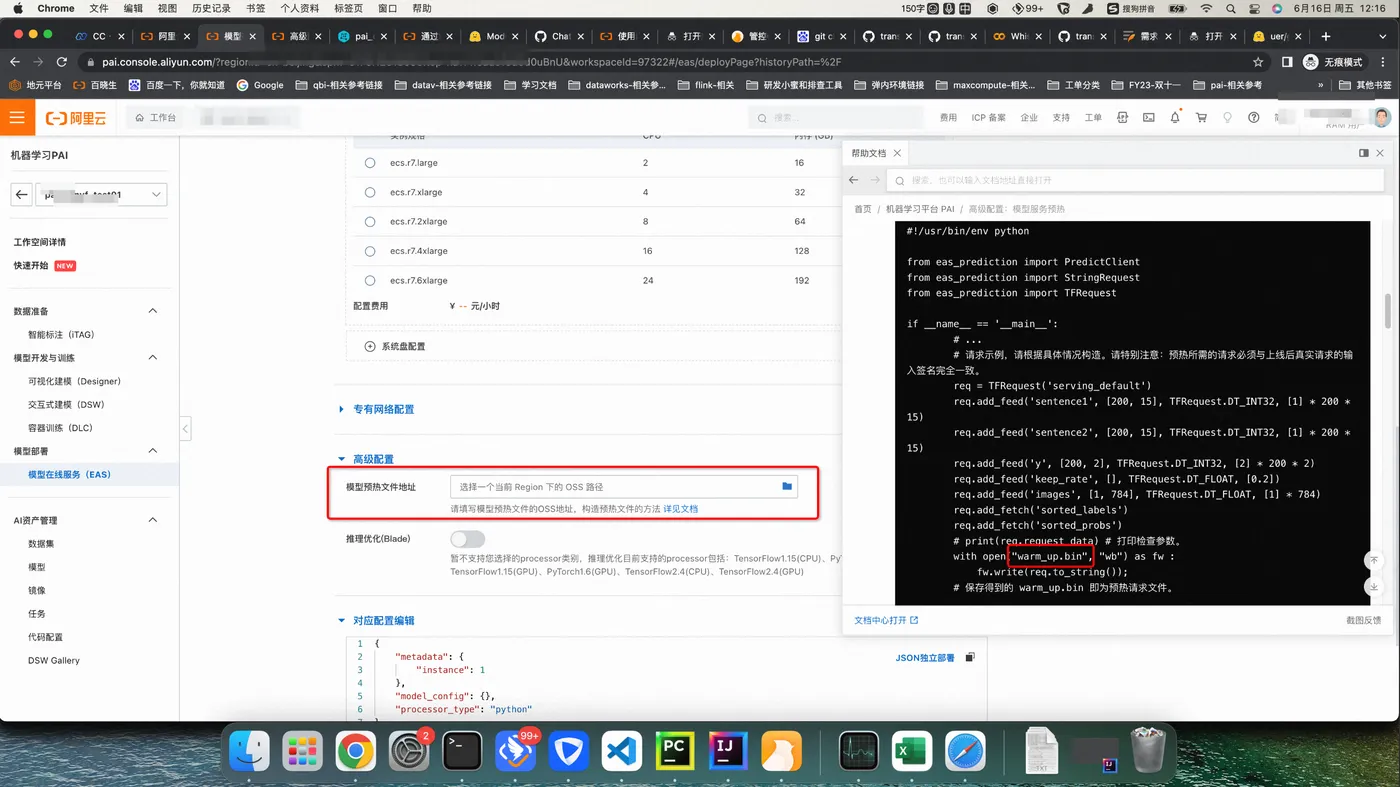
Task: Go back in the help document panel
Action: point(854,180)
